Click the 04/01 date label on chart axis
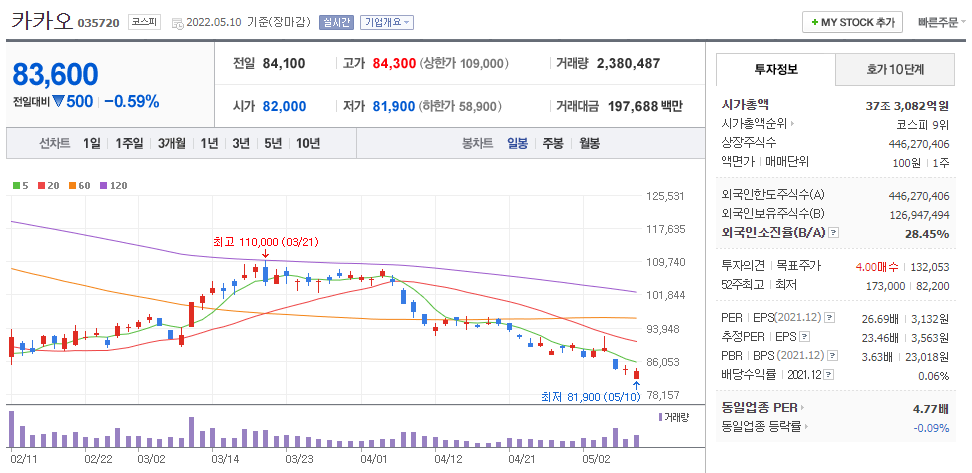 [x=373, y=459]
